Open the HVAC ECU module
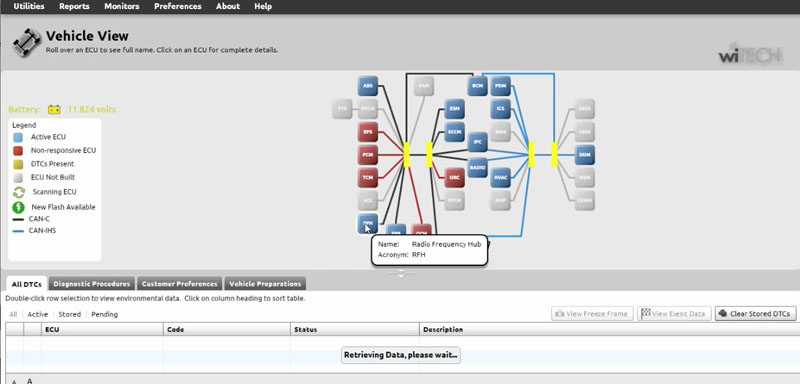This screenshot has height=384, width=800. (x=501, y=177)
